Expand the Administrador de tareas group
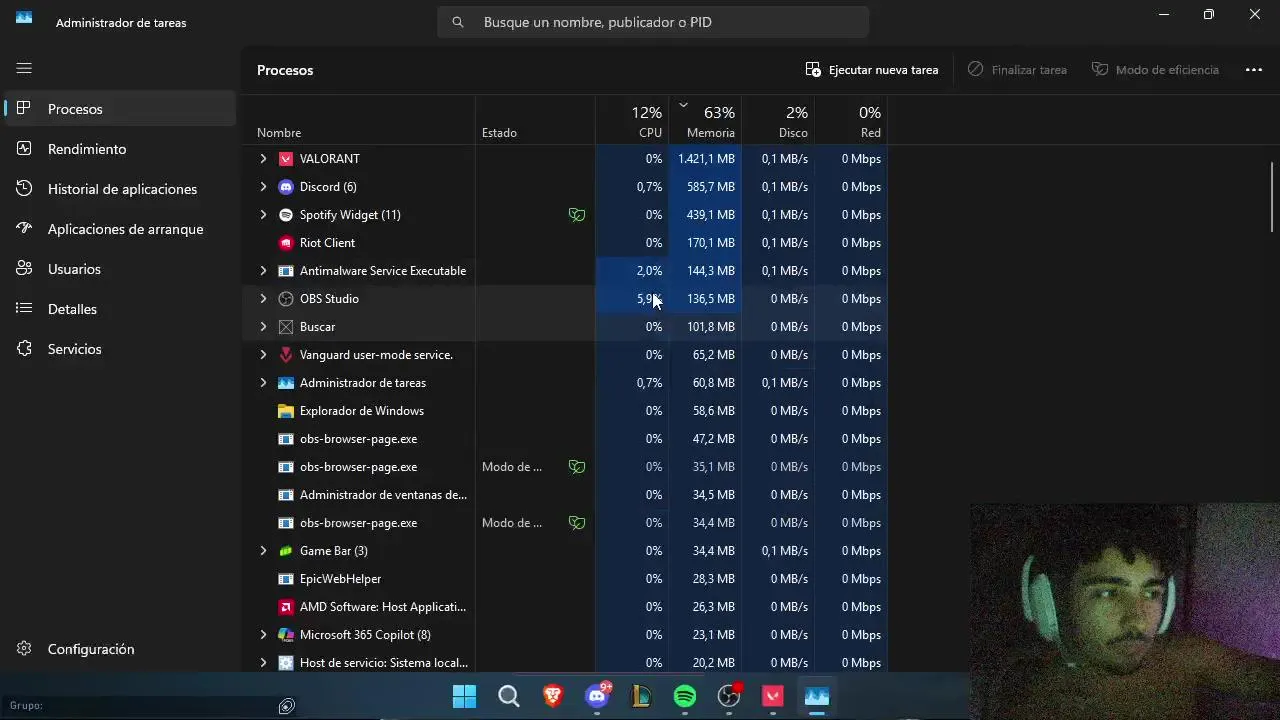The width and height of the screenshot is (1280, 720). (x=263, y=383)
